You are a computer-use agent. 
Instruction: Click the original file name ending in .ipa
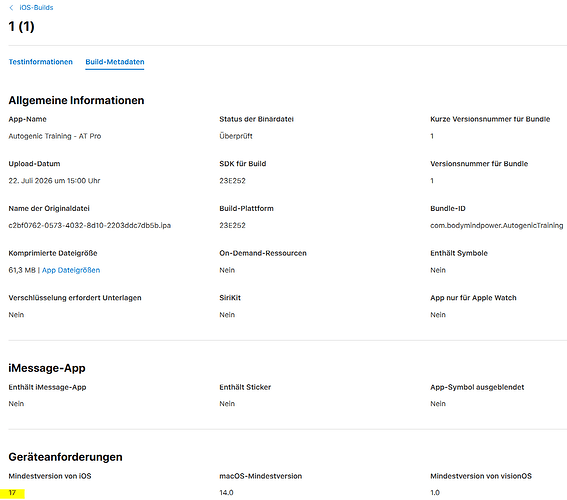90,225
